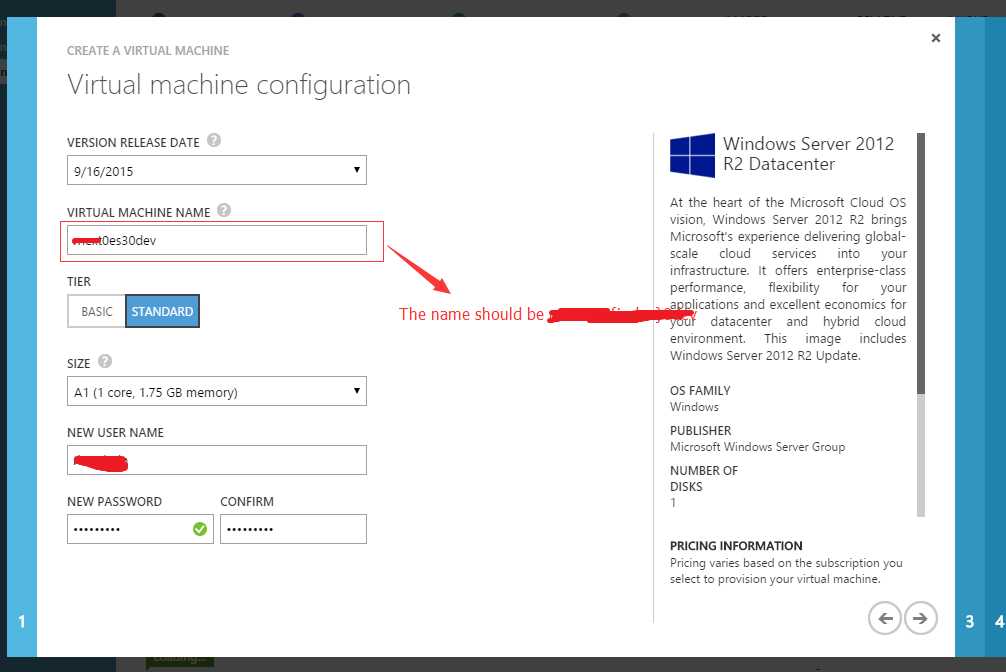Click help icon beside Version Release Date
Image resolution: width=1006 pixels, height=672 pixels.
pos(214,141)
